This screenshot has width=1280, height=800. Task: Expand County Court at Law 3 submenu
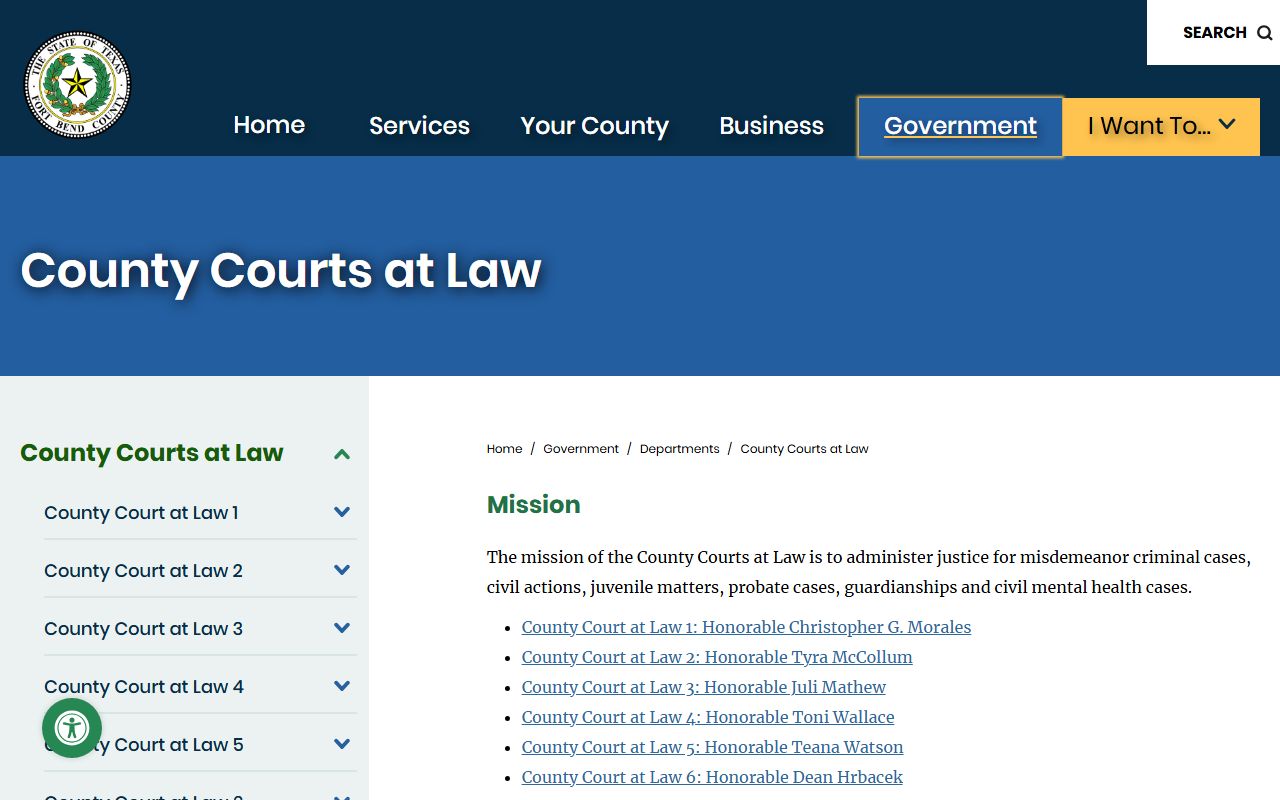(342, 628)
